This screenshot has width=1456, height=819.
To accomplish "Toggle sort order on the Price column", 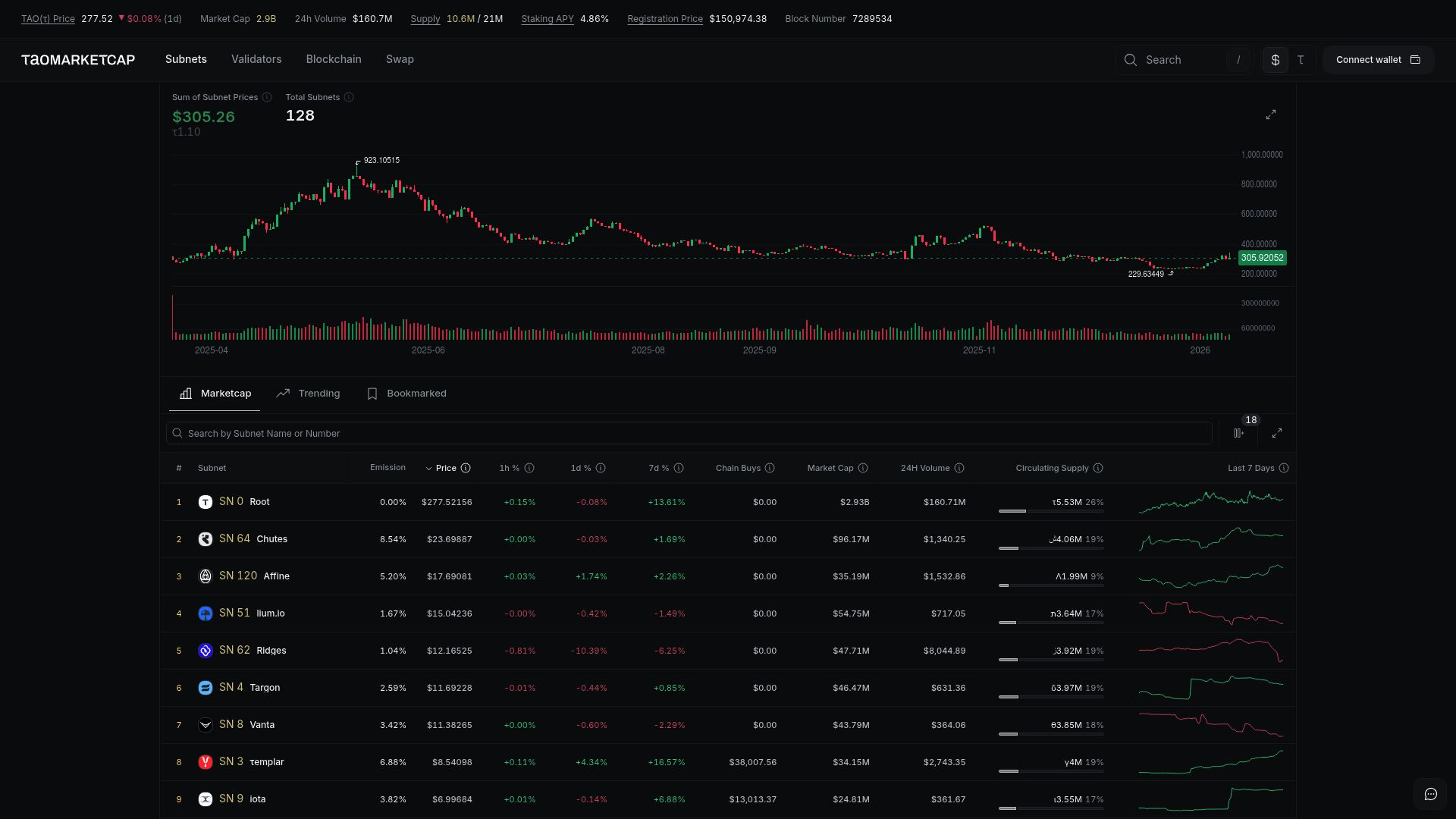I will click(x=447, y=468).
